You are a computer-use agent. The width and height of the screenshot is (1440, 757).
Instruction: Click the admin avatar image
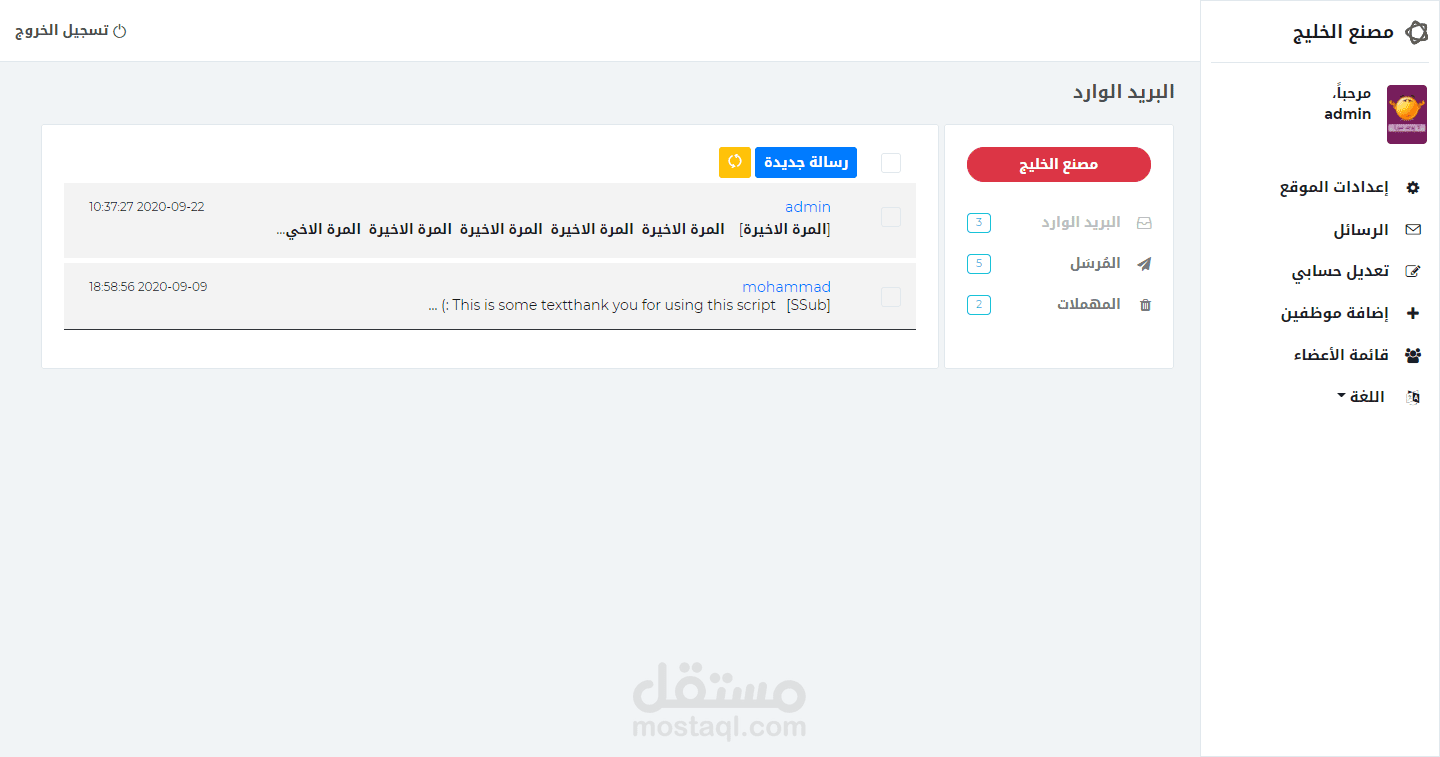[1407, 113]
